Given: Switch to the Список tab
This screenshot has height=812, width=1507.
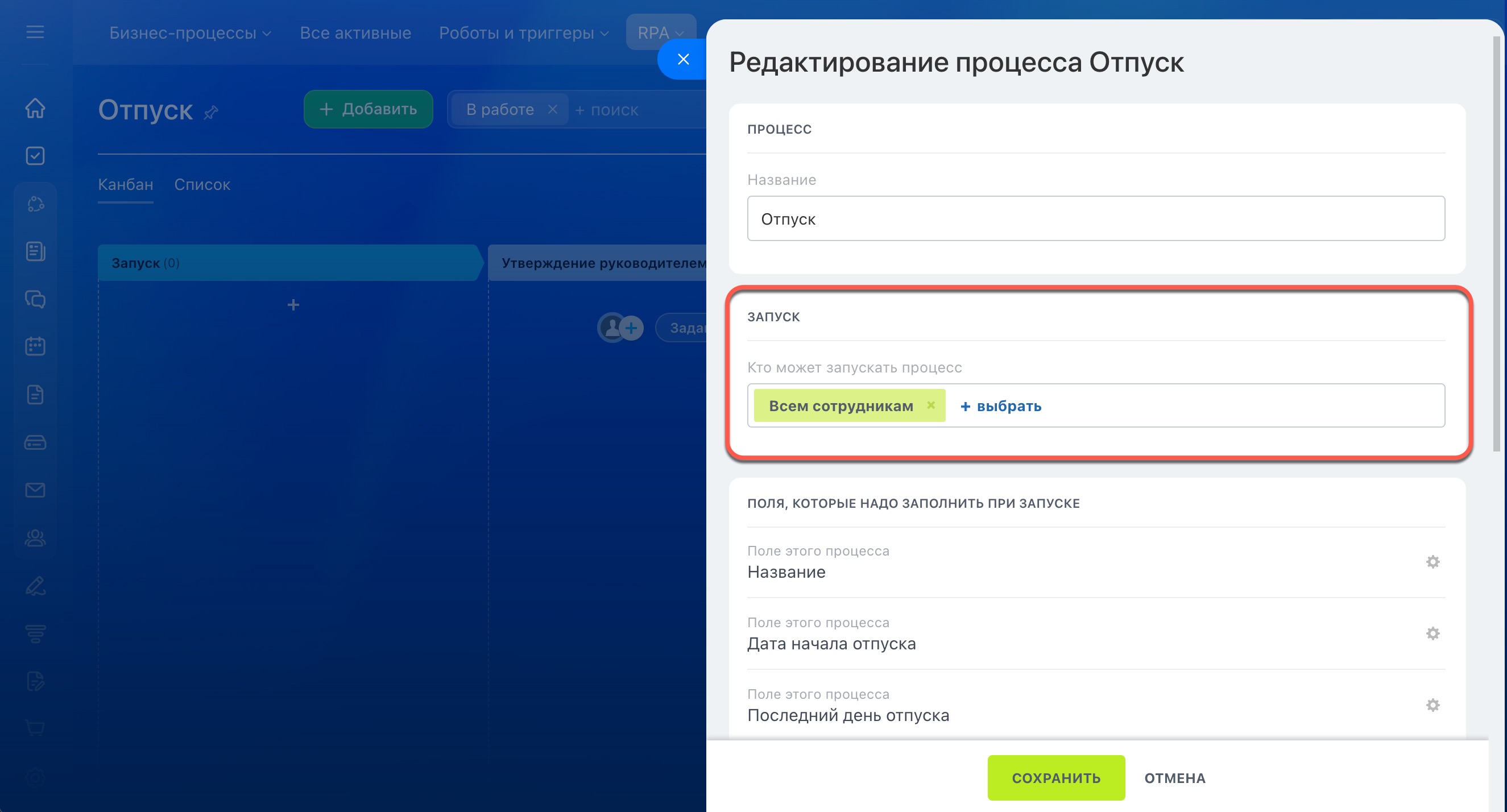Looking at the screenshot, I should click(x=202, y=184).
